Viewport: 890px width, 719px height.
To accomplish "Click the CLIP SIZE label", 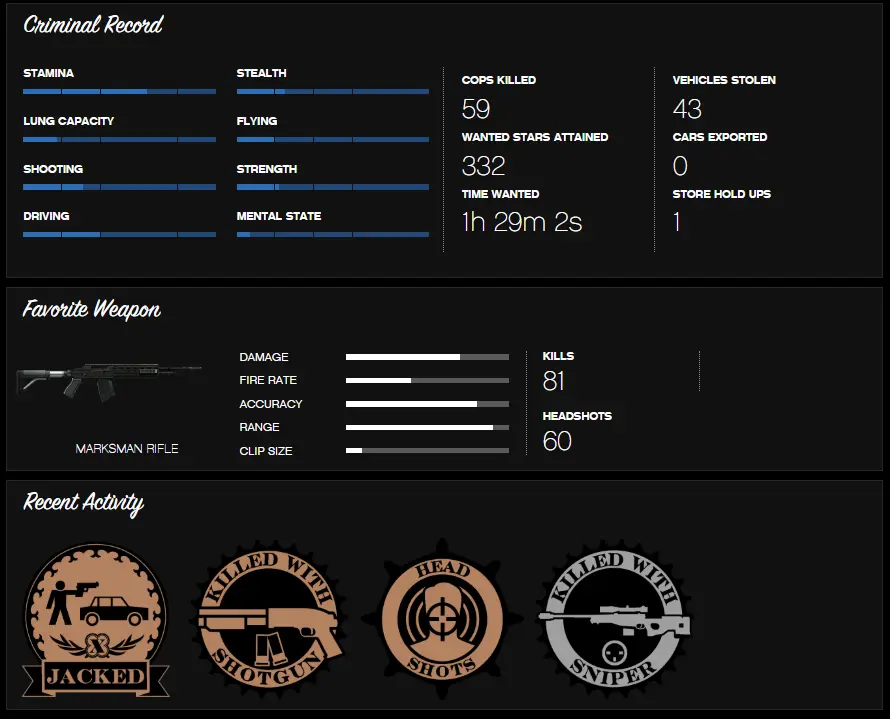I will [x=266, y=451].
